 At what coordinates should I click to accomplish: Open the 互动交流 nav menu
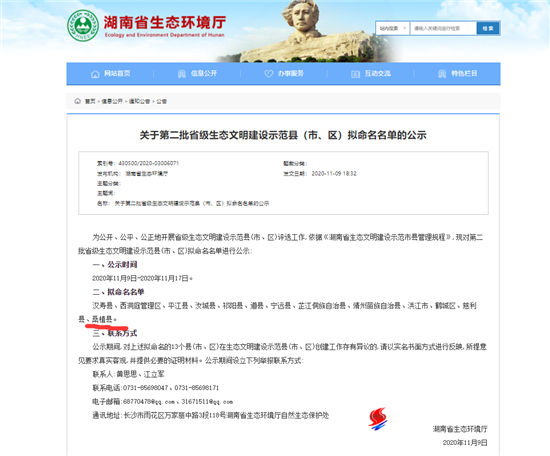point(377,73)
